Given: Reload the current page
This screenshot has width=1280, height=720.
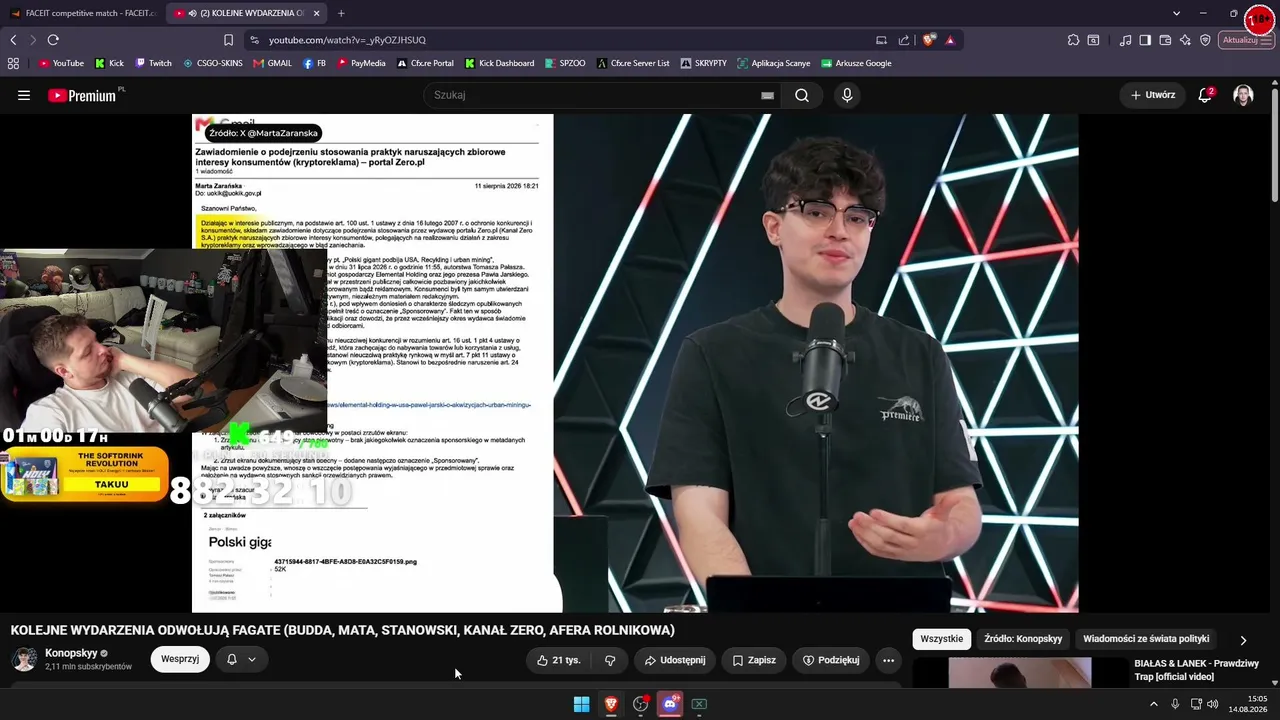Looking at the screenshot, I should pos(53,40).
